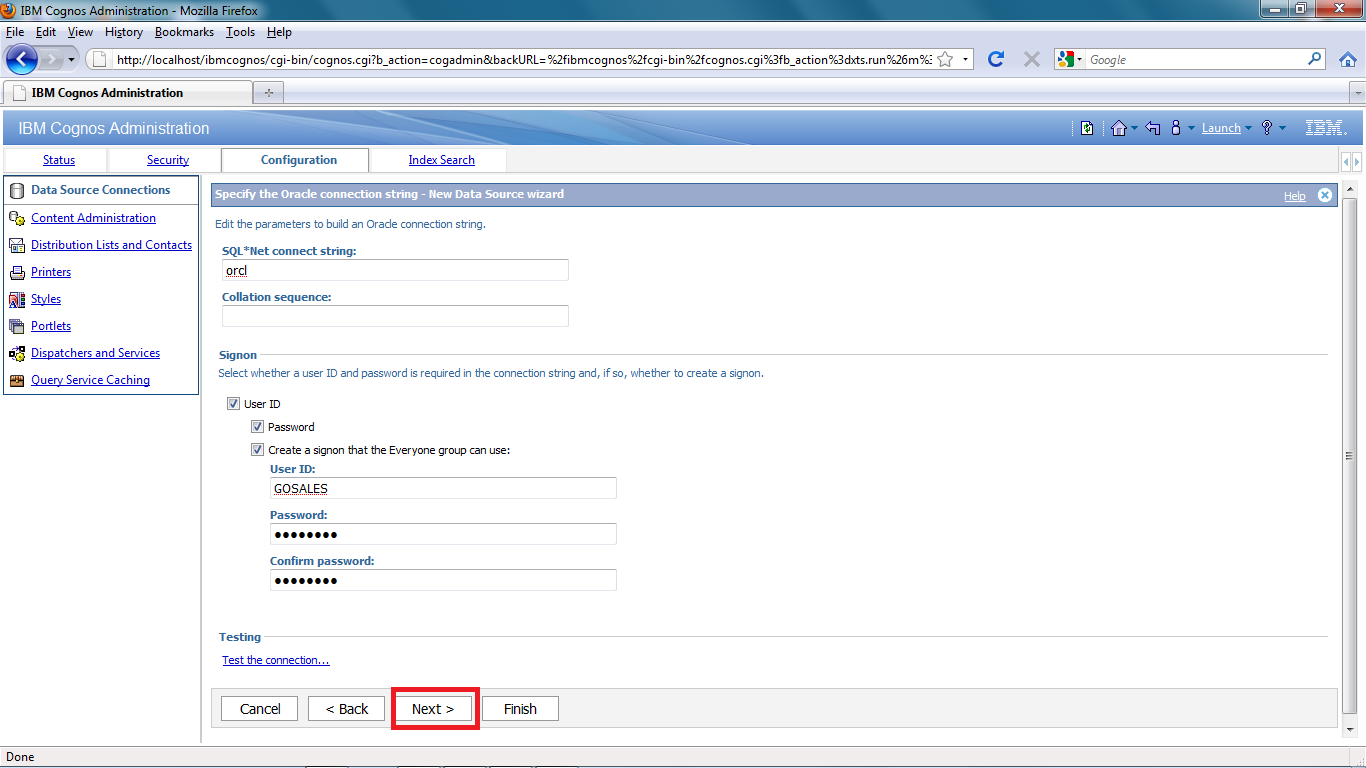Toggle the Password checkbox
This screenshot has height=768, width=1366.
click(257, 427)
